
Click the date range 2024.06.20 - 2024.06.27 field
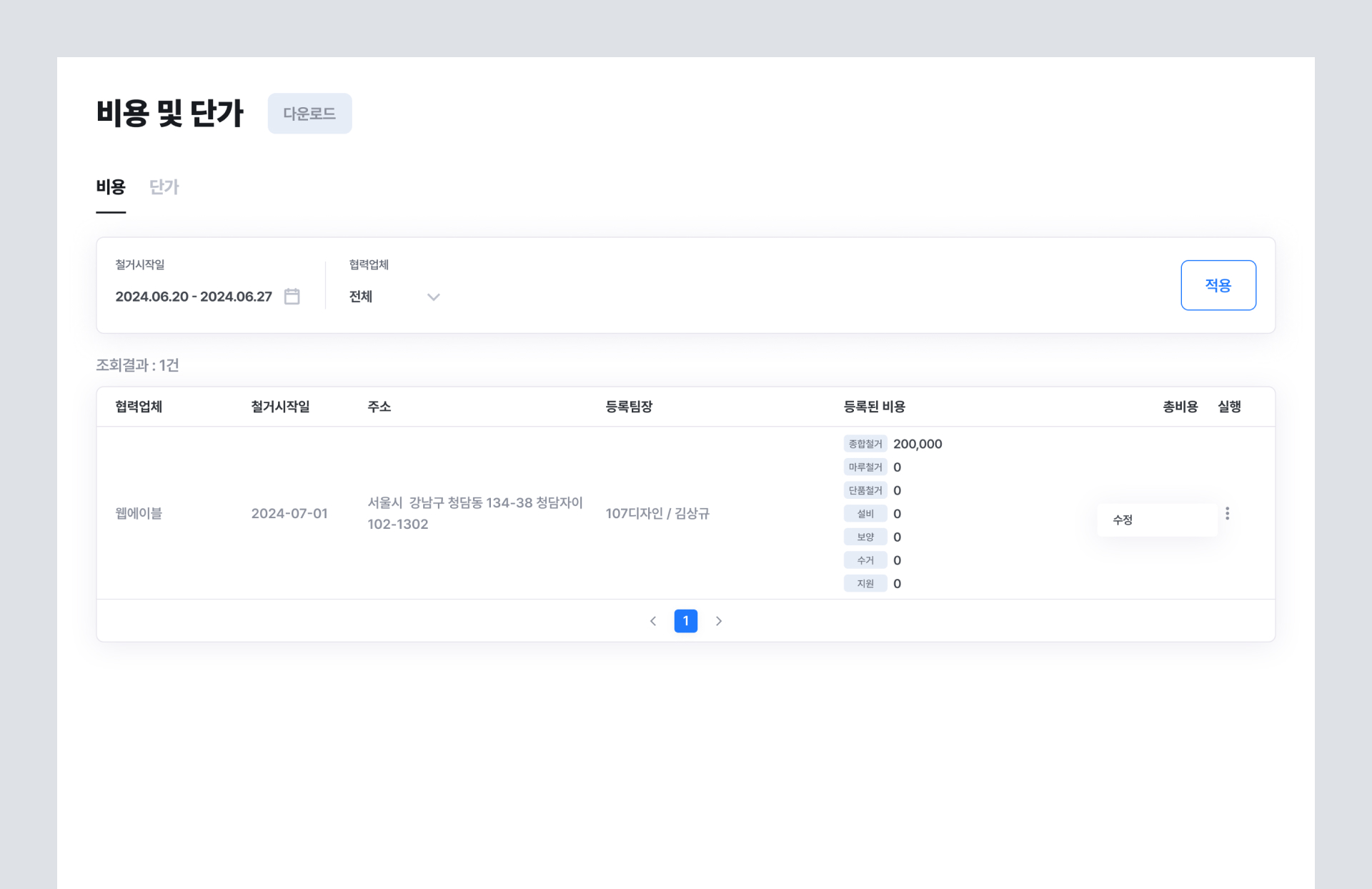[x=194, y=297]
